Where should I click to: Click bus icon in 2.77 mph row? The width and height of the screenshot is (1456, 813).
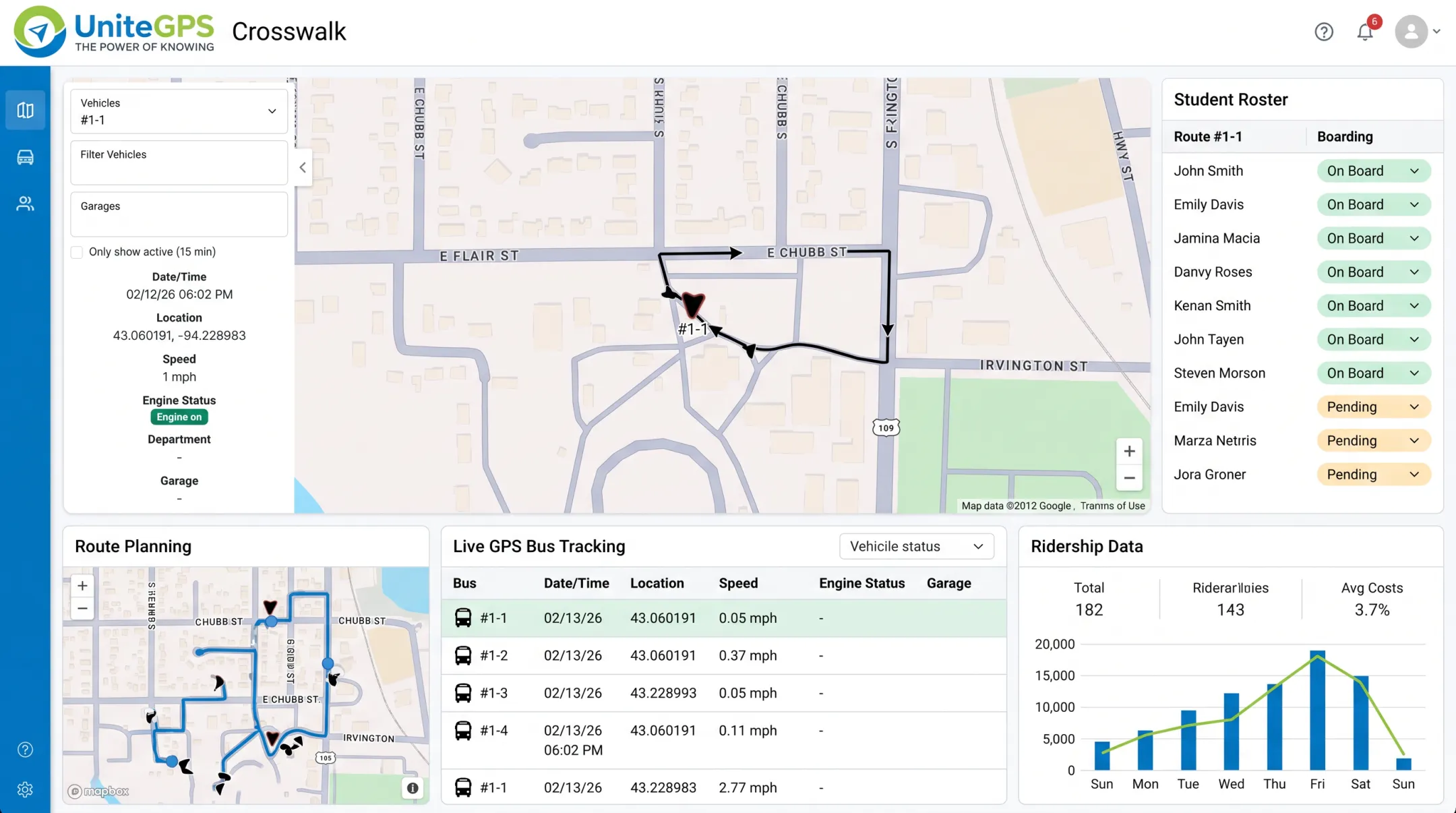463,787
